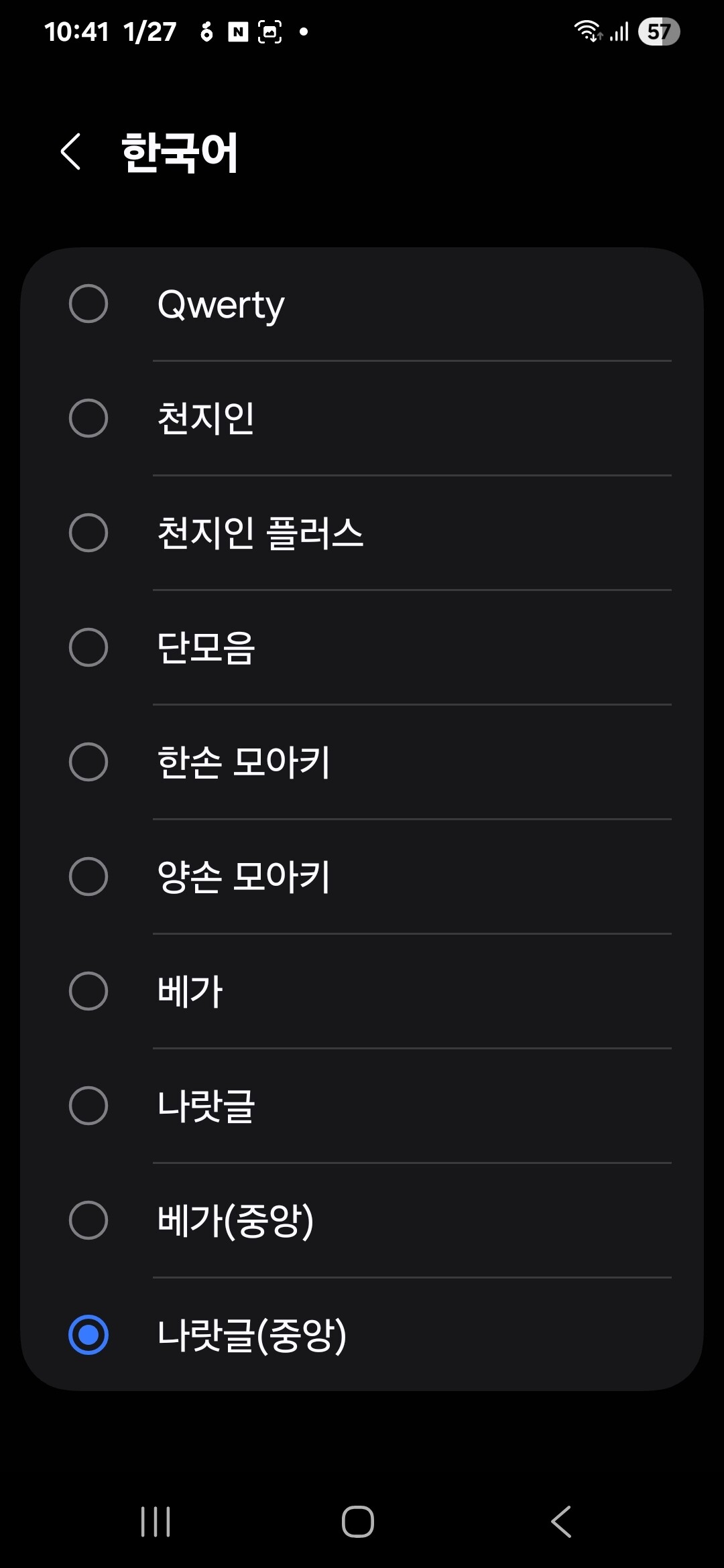Tap the back arrow next to 한국어

(x=70, y=152)
